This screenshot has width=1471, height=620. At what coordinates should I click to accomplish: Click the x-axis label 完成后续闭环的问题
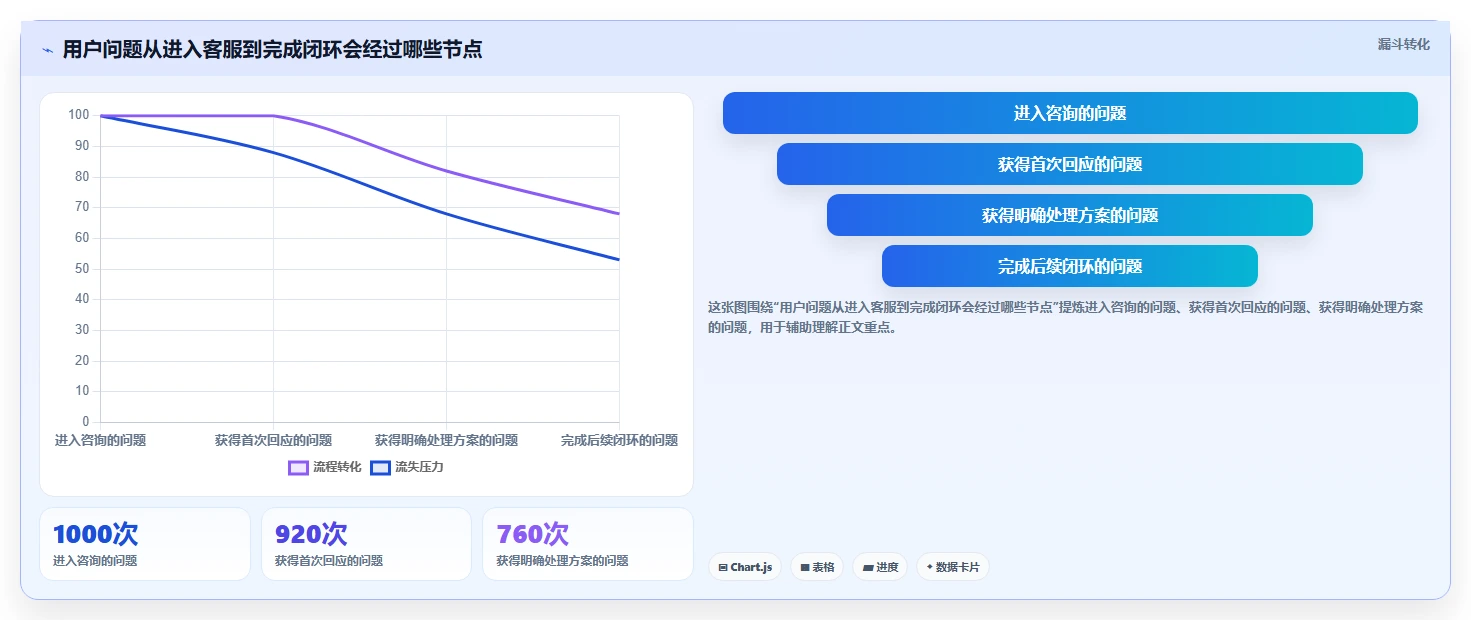[619, 440]
